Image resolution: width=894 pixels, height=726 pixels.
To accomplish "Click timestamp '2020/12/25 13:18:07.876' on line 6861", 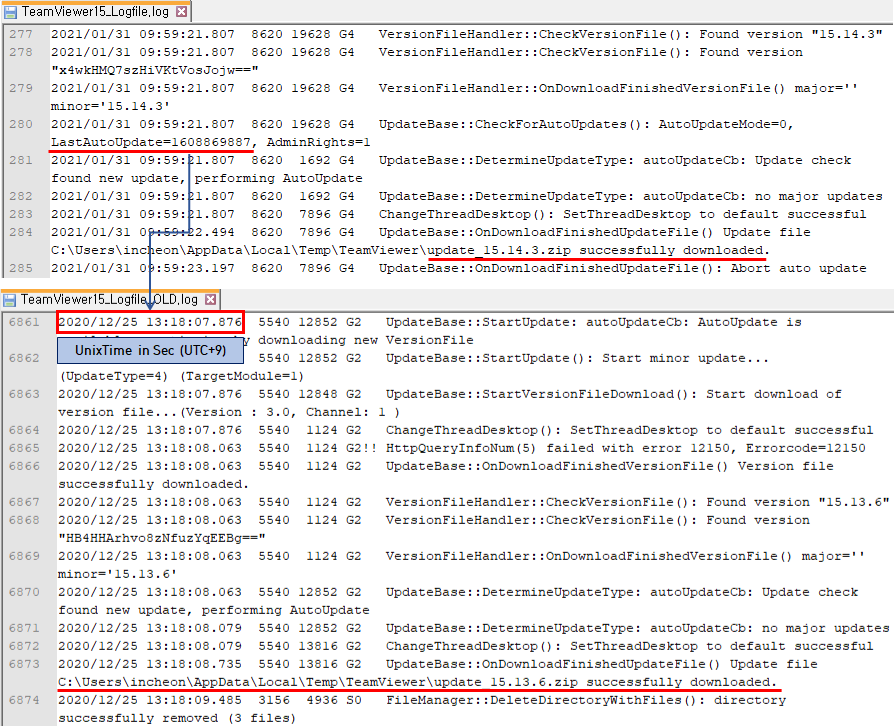I will click(x=151, y=322).
